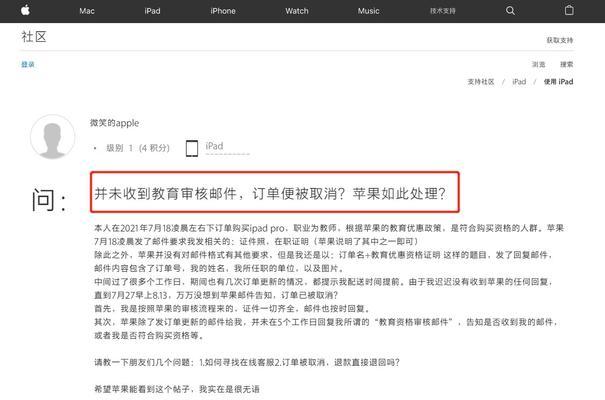Click the 登录 link
The height and width of the screenshot is (400, 605).
tap(28, 64)
